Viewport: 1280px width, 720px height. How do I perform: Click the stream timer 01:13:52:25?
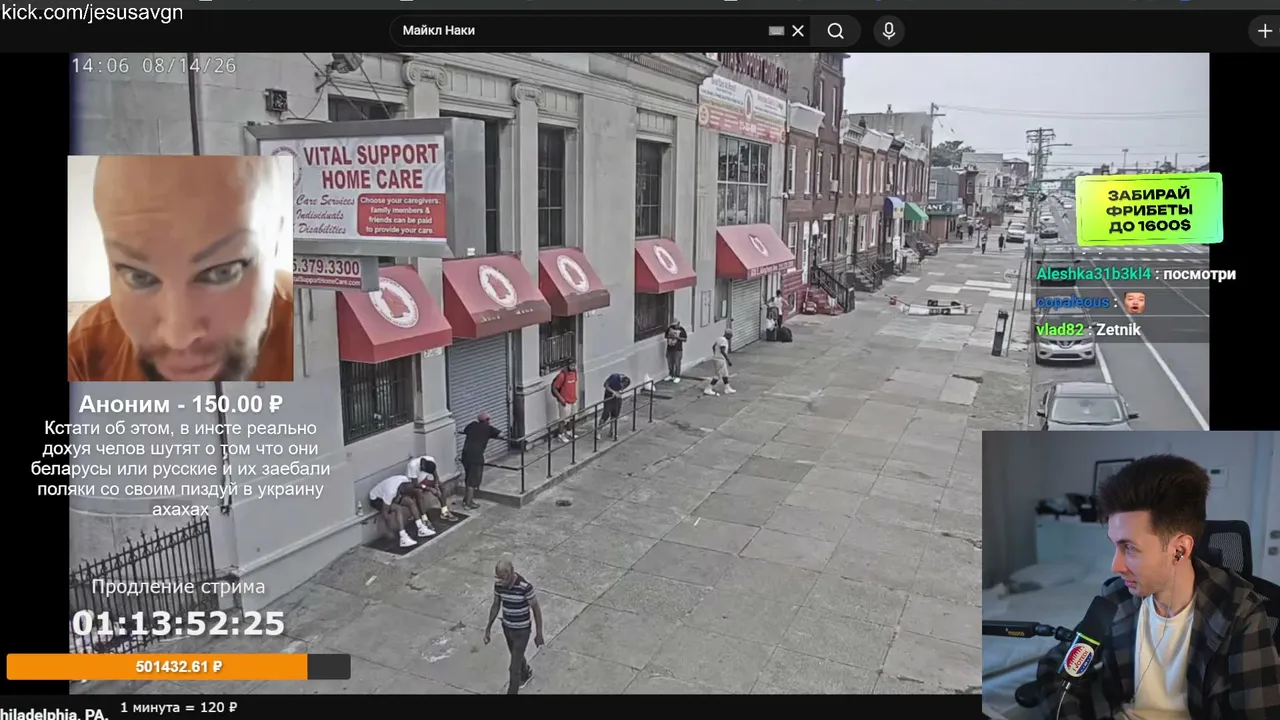click(178, 624)
